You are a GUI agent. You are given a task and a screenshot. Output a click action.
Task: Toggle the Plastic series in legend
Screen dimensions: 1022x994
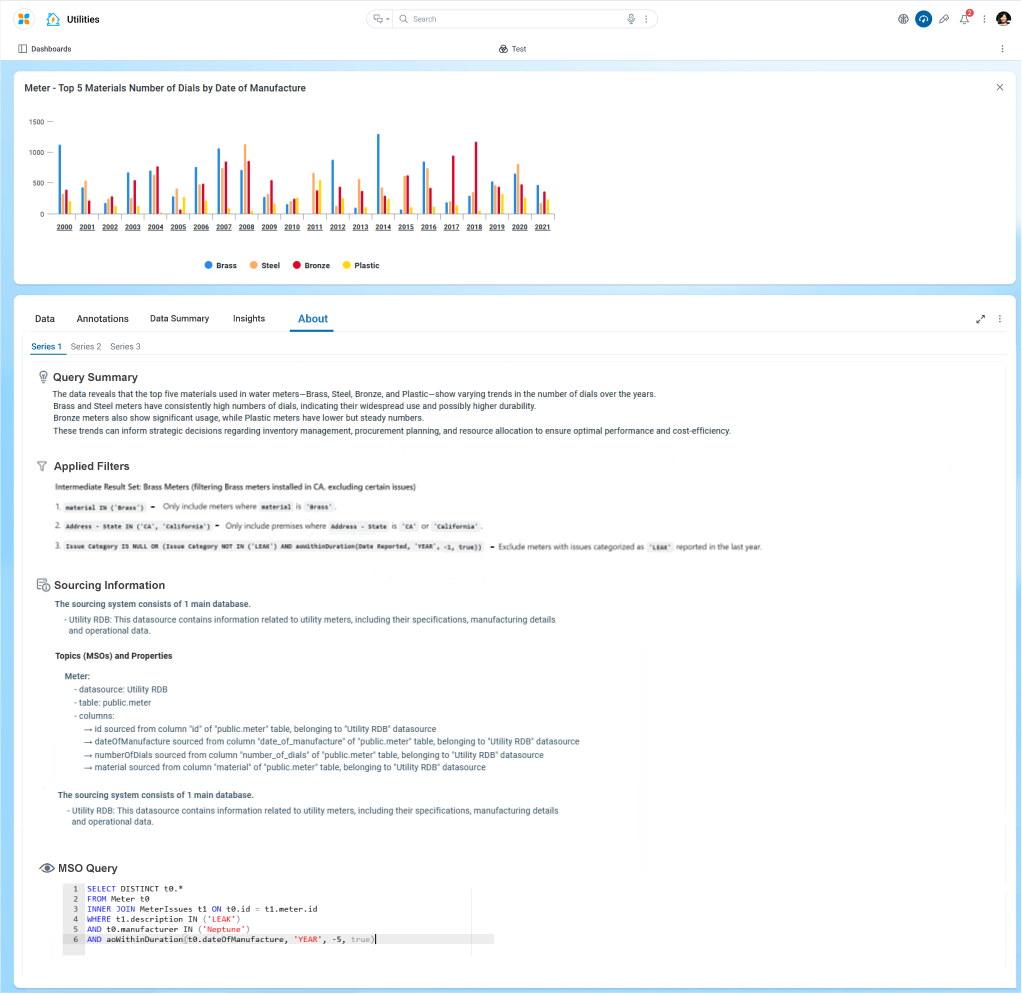(361, 265)
